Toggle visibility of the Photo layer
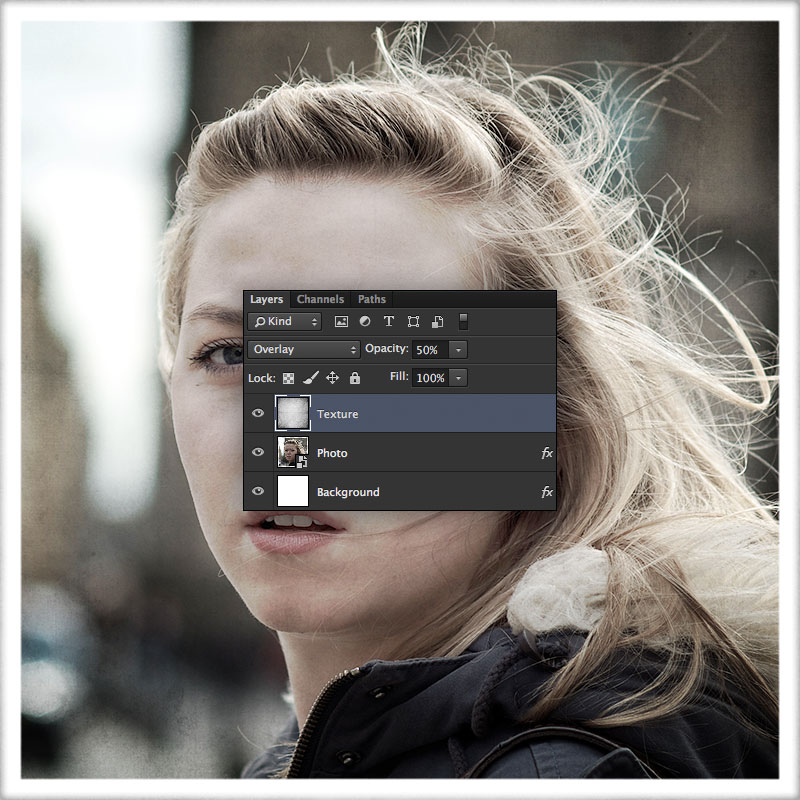 [258, 452]
